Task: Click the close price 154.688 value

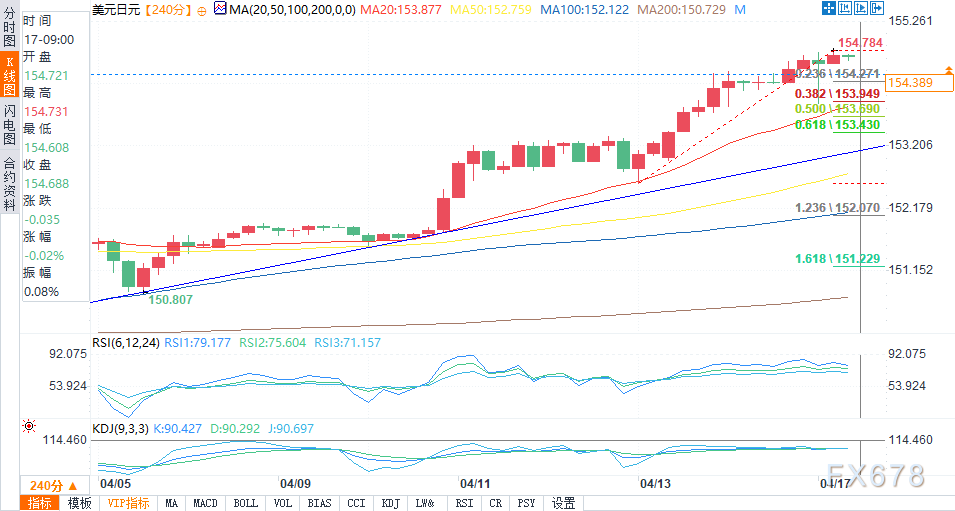Action: click(x=46, y=183)
